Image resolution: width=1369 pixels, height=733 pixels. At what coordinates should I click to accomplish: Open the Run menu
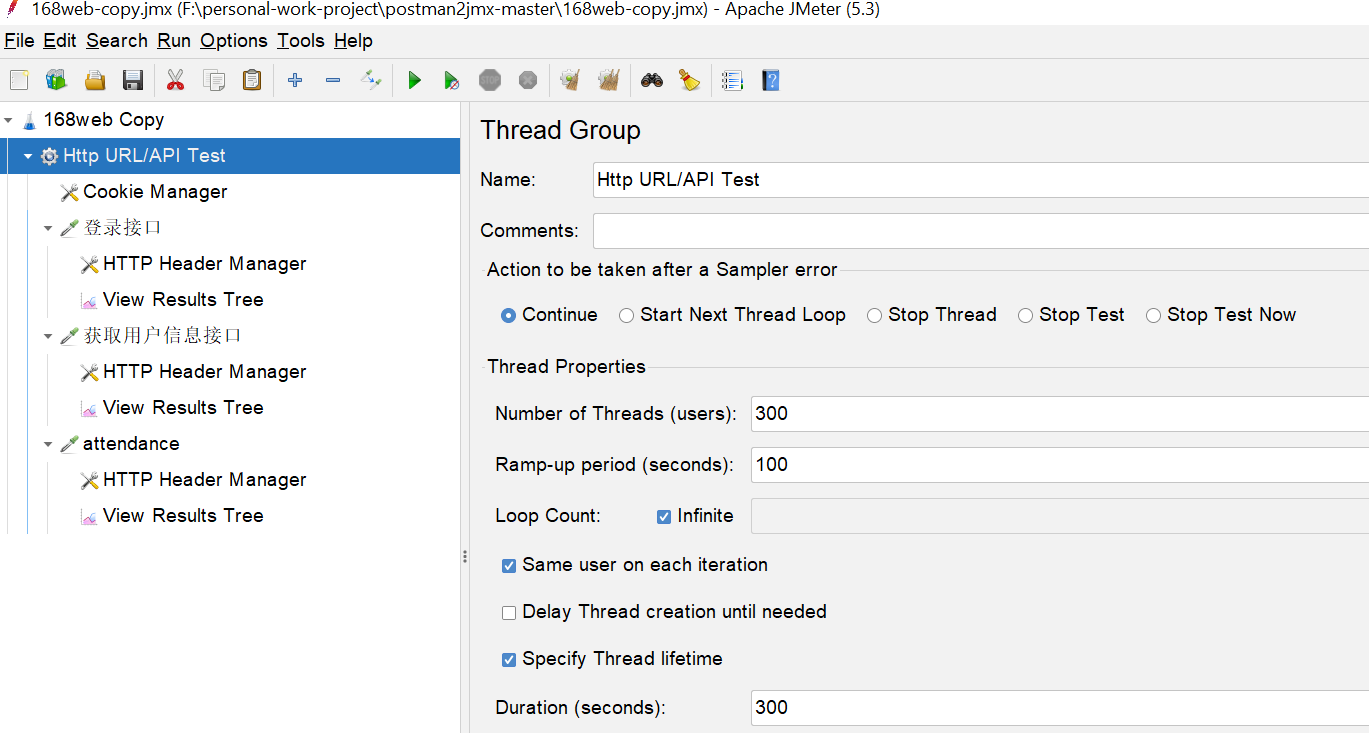tap(174, 41)
